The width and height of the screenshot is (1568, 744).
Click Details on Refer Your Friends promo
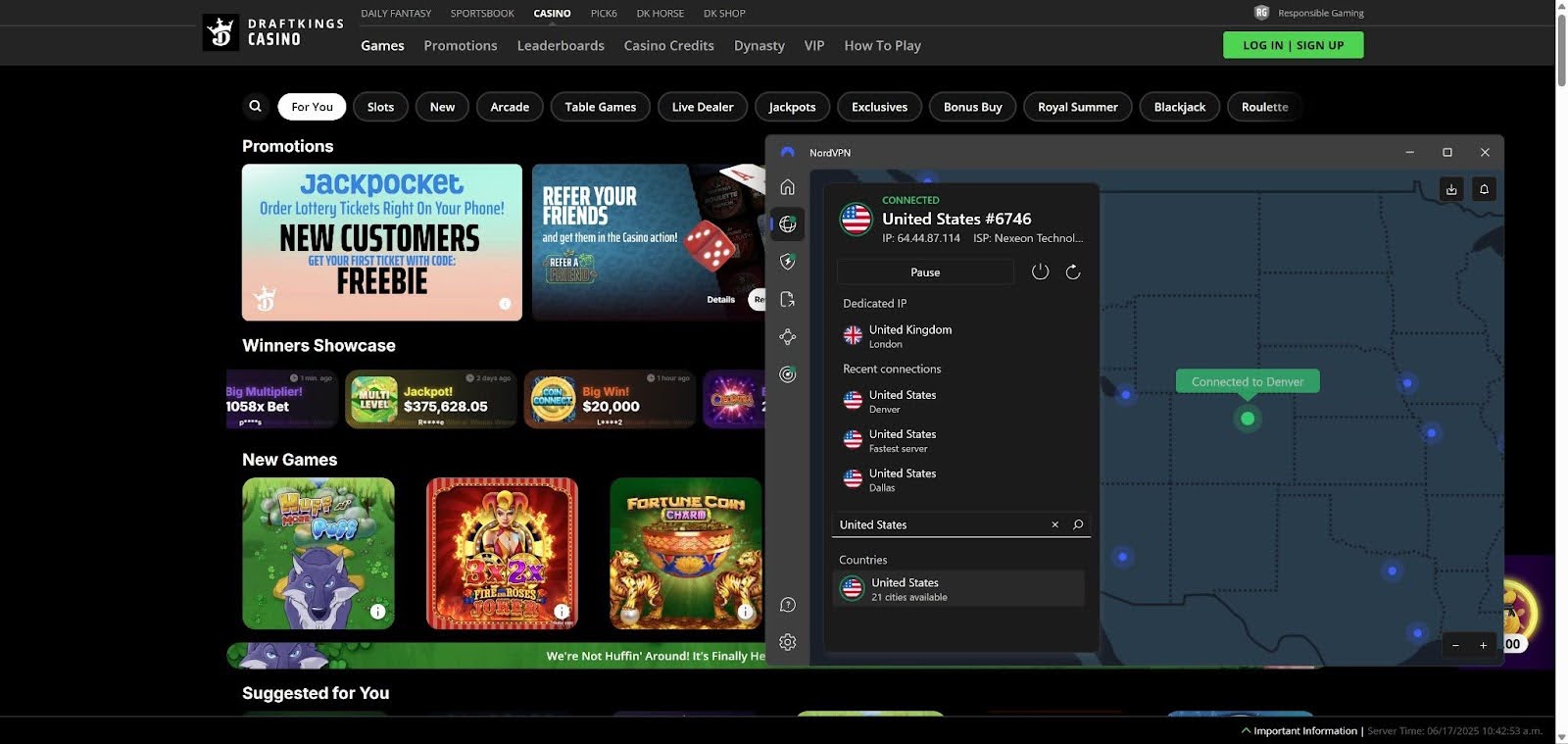[720, 299]
